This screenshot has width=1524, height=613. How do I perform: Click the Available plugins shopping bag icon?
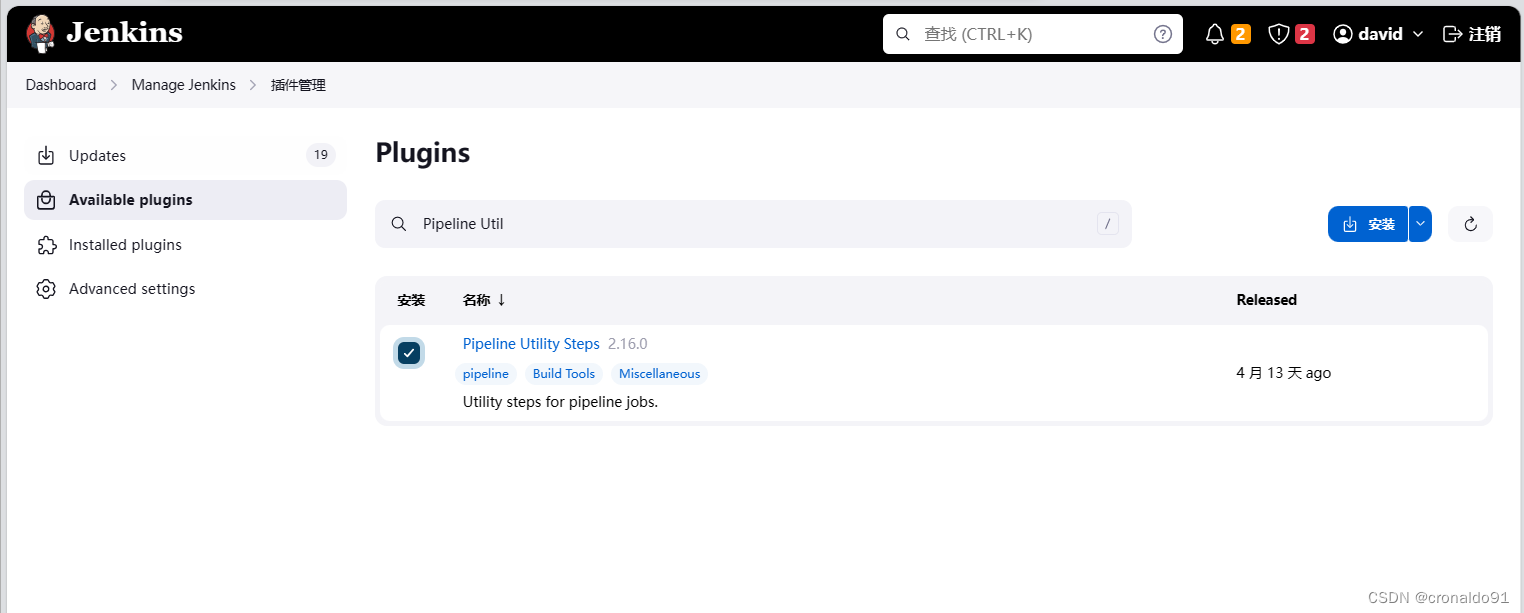tap(46, 200)
